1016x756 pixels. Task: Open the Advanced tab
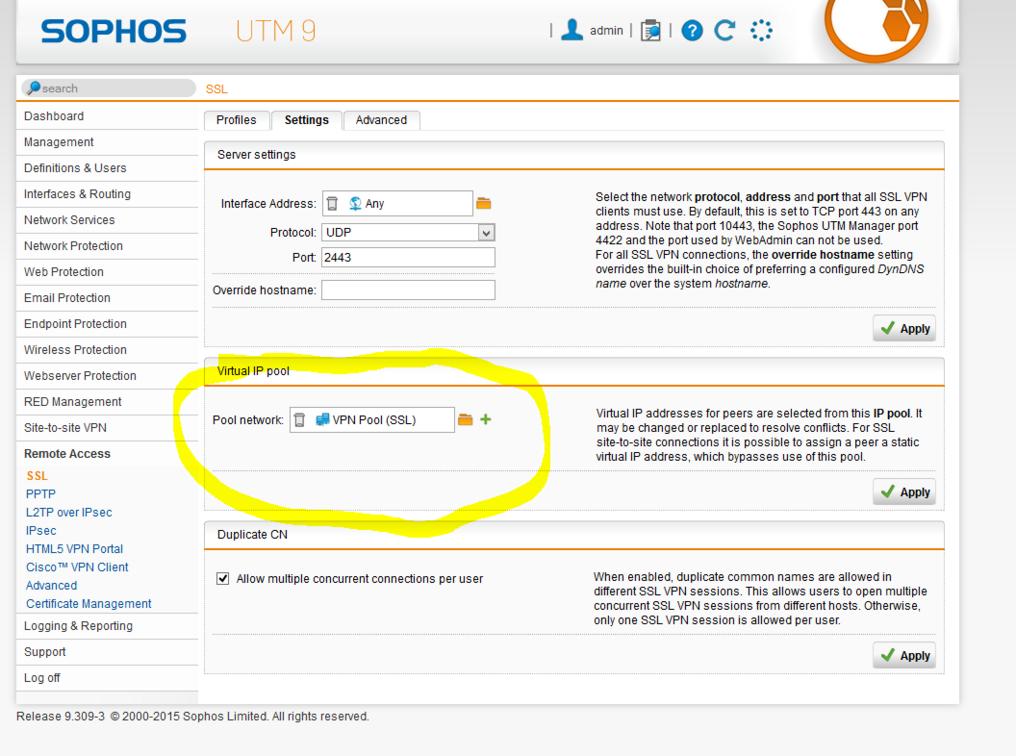click(x=381, y=120)
